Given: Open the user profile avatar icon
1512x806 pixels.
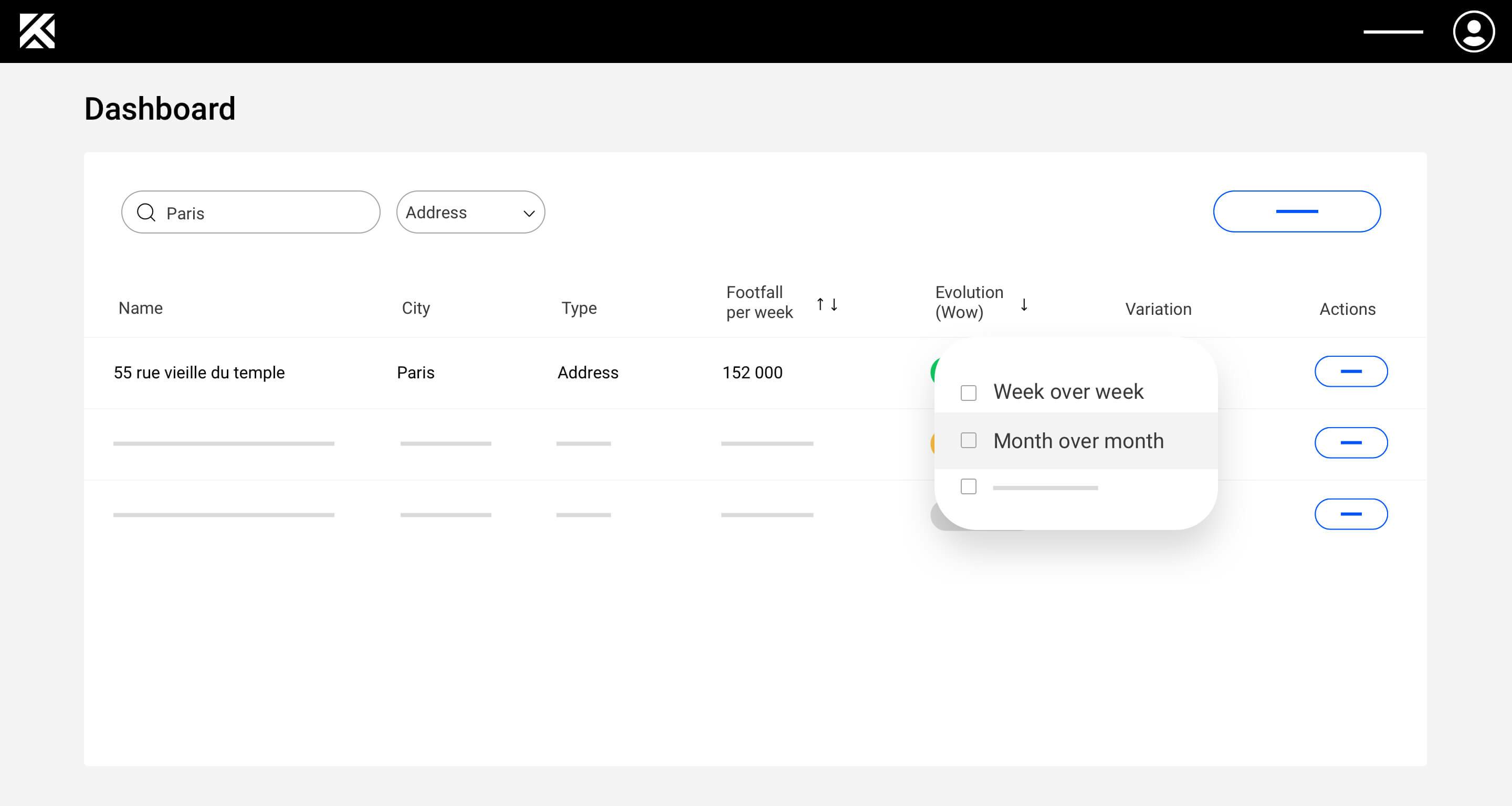Looking at the screenshot, I should click(1473, 31).
